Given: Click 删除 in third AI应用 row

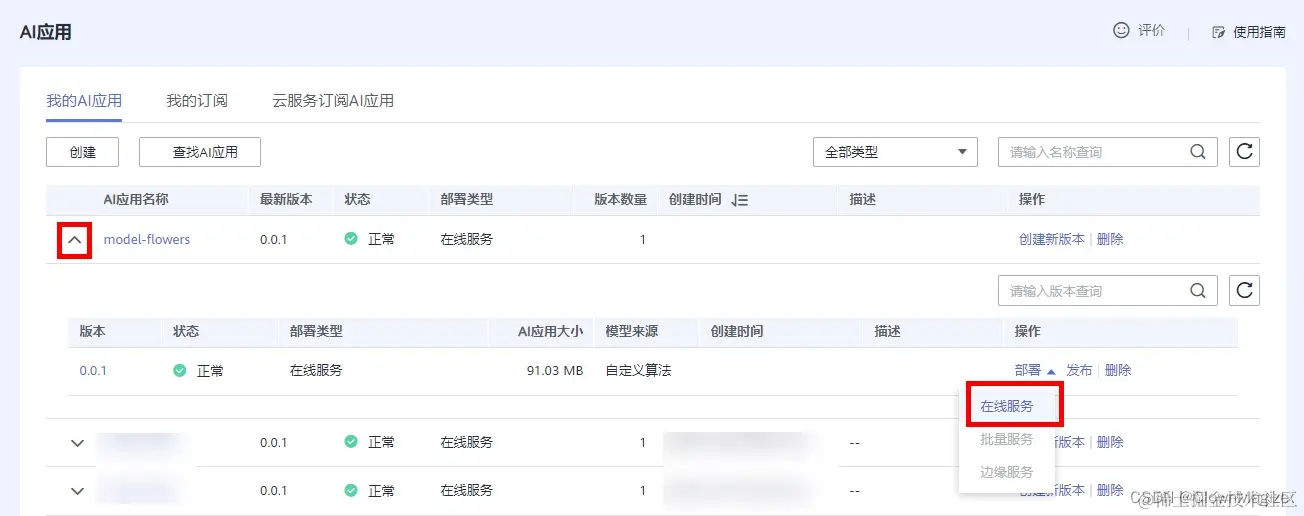Looking at the screenshot, I should [x=1110, y=490].
